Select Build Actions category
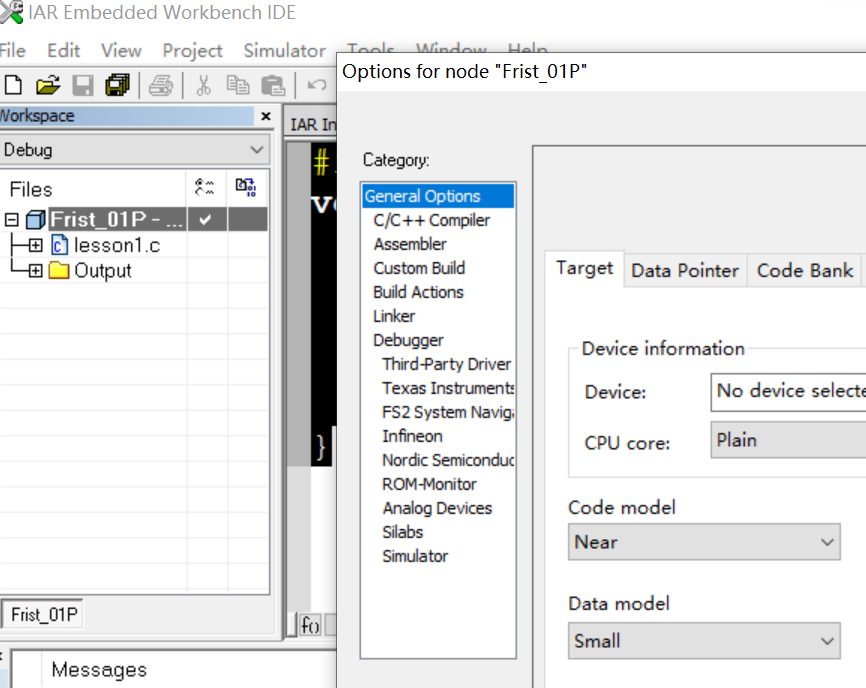Viewport: 866px width, 688px height. click(418, 292)
